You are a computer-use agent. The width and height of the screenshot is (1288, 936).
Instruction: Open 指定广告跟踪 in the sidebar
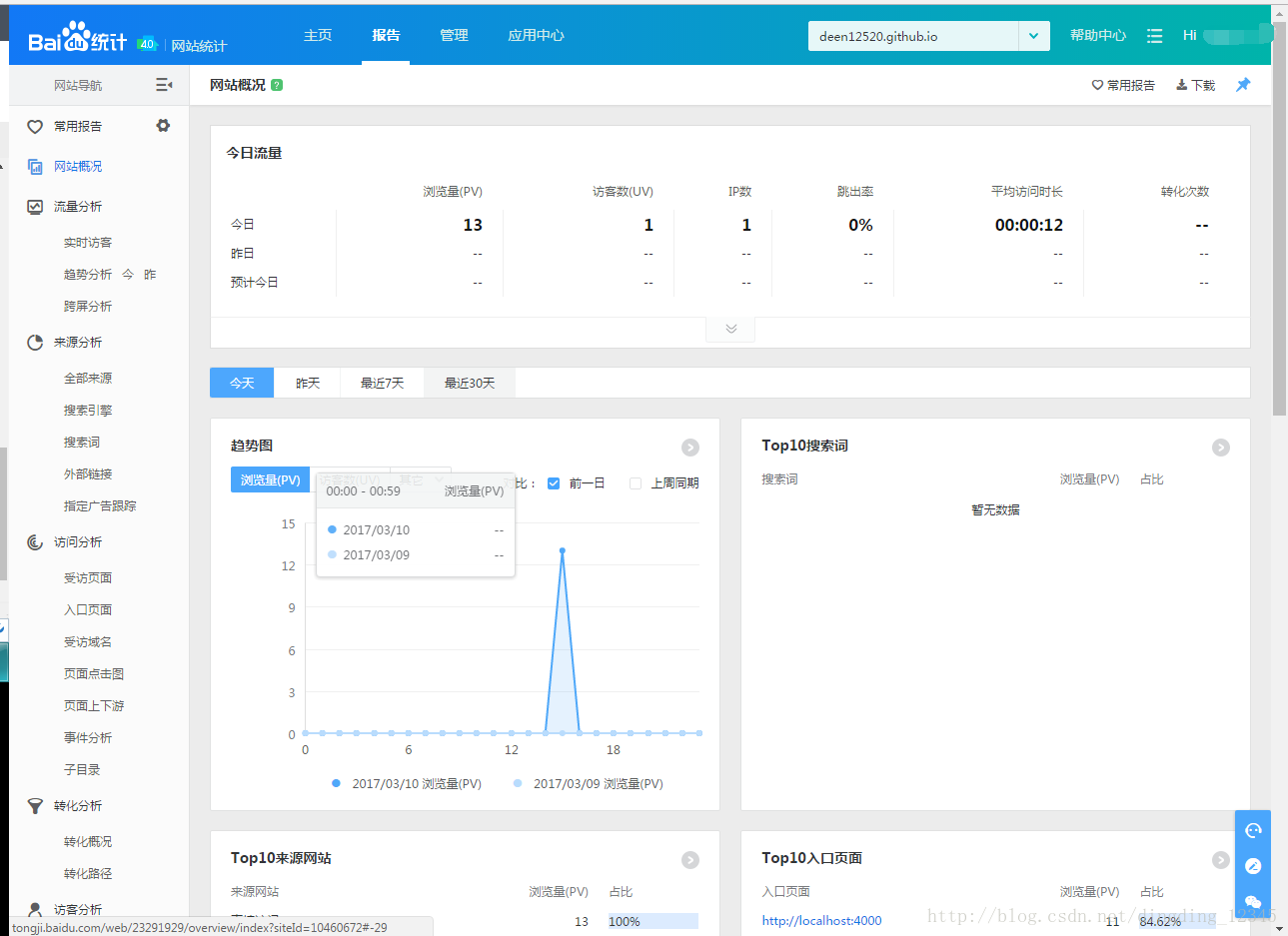(x=100, y=506)
